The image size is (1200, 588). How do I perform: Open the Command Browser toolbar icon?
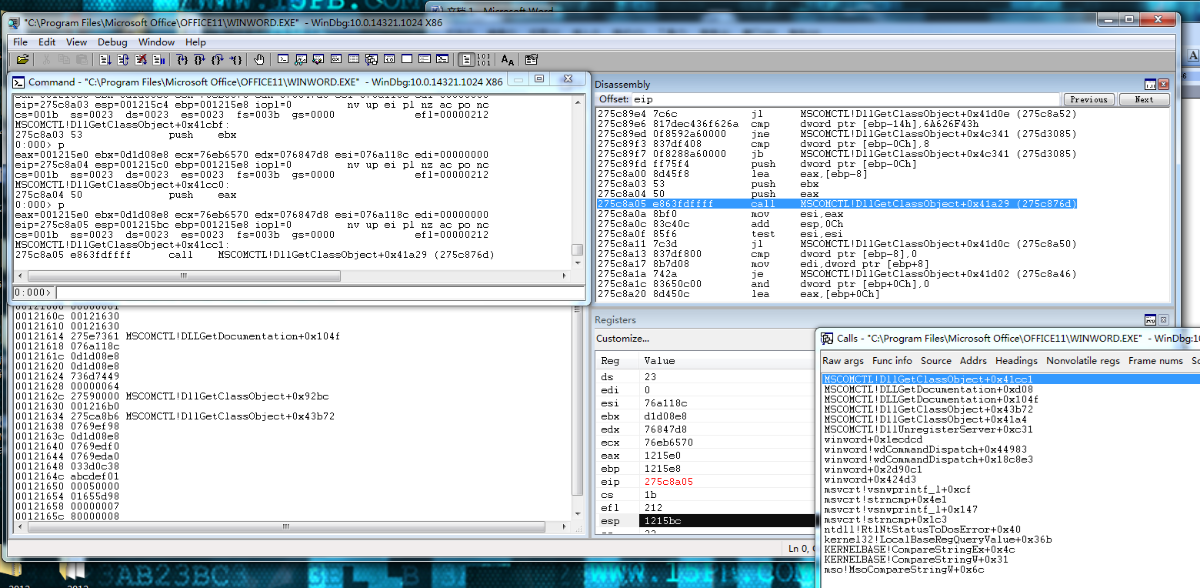(442, 60)
